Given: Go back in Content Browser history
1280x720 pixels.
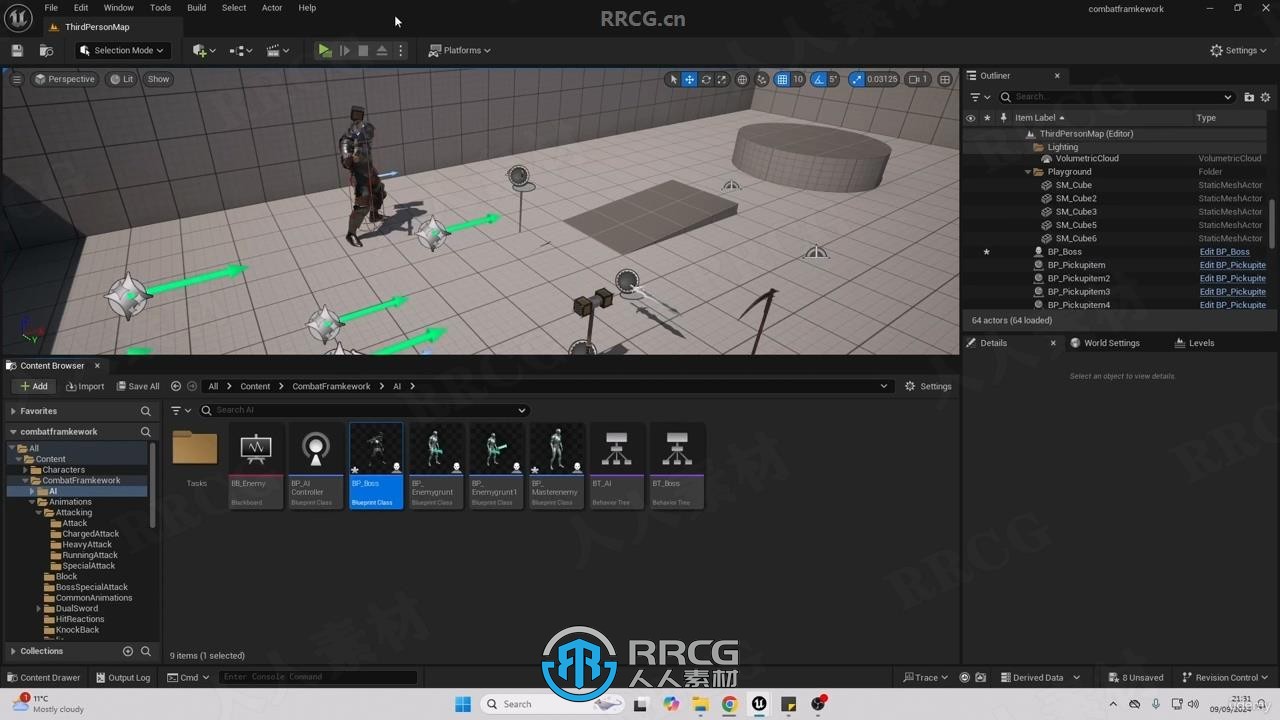Looking at the screenshot, I should pyautogui.click(x=176, y=386).
